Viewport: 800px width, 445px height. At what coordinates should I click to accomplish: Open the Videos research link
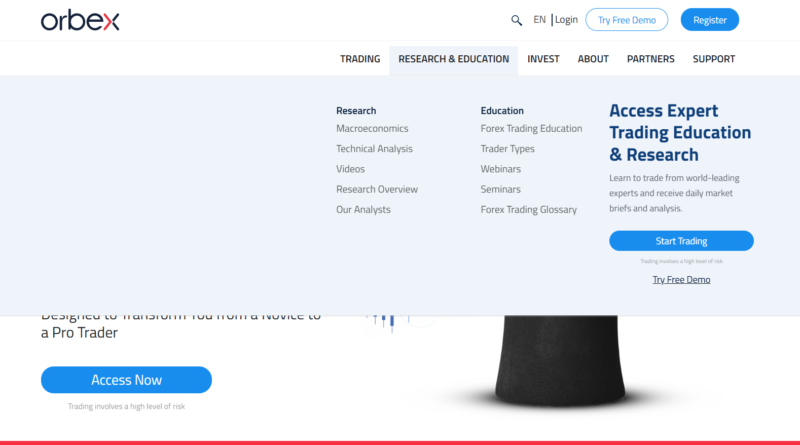click(350, 169)
